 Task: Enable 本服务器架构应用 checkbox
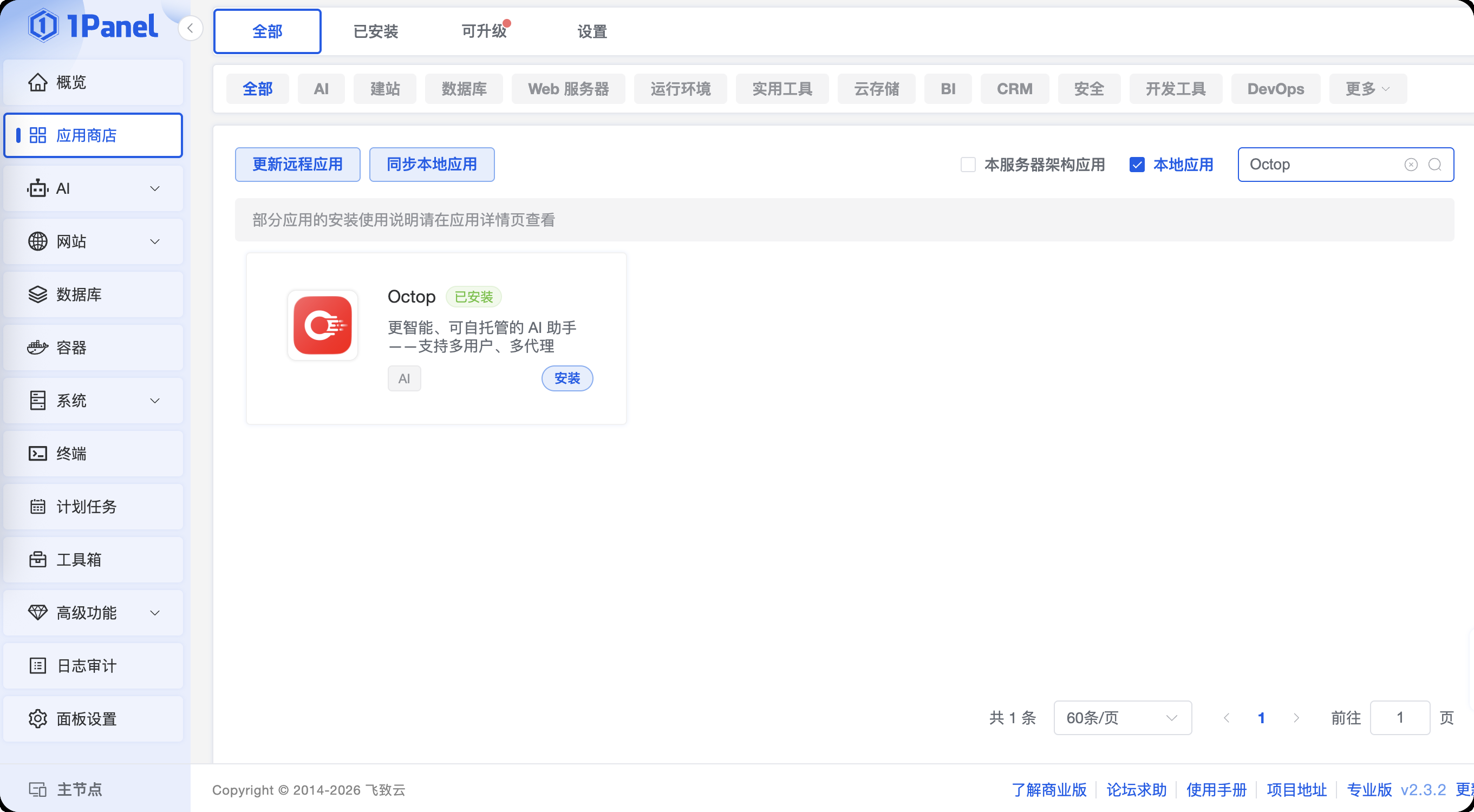pyautogui.click(x=968, y=165)
